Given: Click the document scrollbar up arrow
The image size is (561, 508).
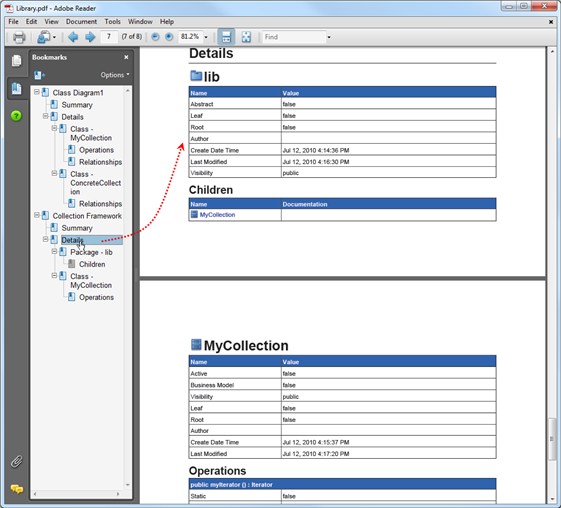Looking at the screenshot, I should [x=552, y=52].
